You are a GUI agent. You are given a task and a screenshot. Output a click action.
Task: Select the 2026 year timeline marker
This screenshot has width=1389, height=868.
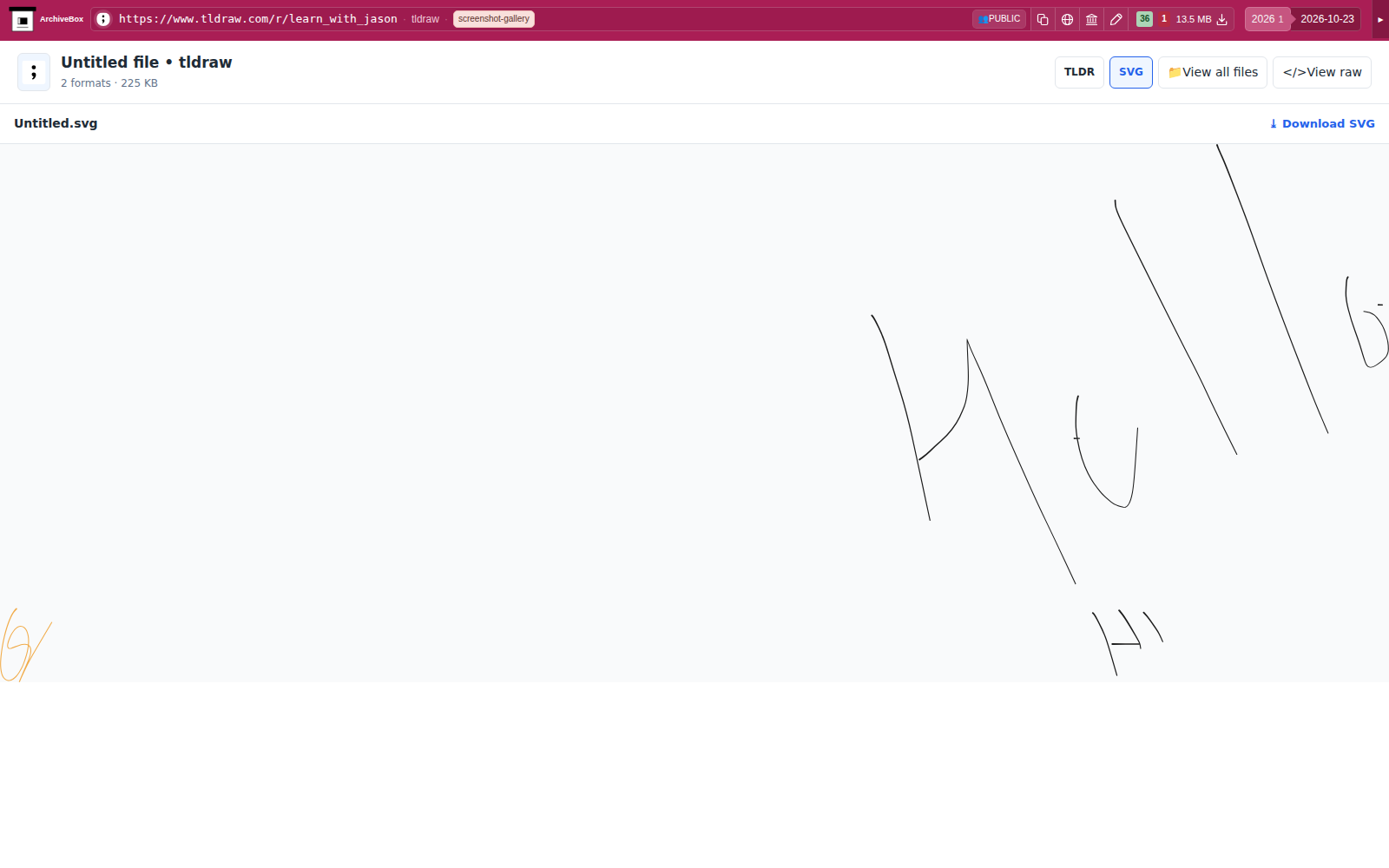[1267, 19]
